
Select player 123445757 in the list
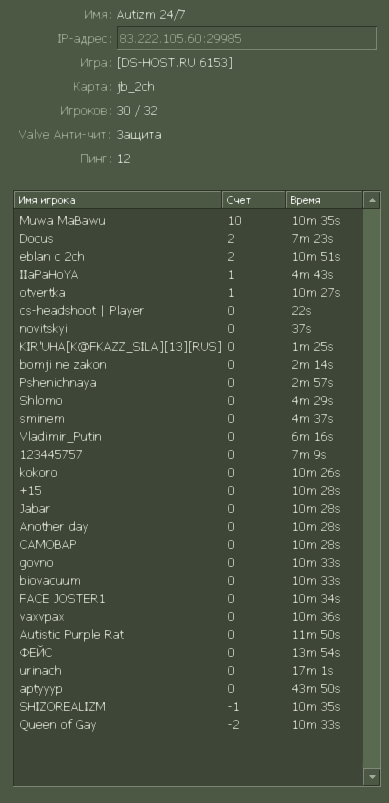pyautogui.click(x=188, y=455)
